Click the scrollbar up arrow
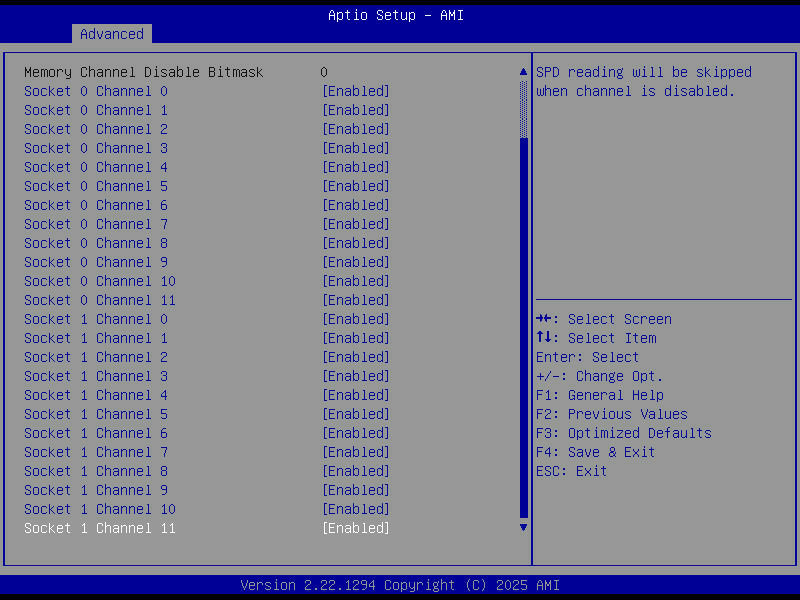This screenshot has height=600, width=800. 522,71
